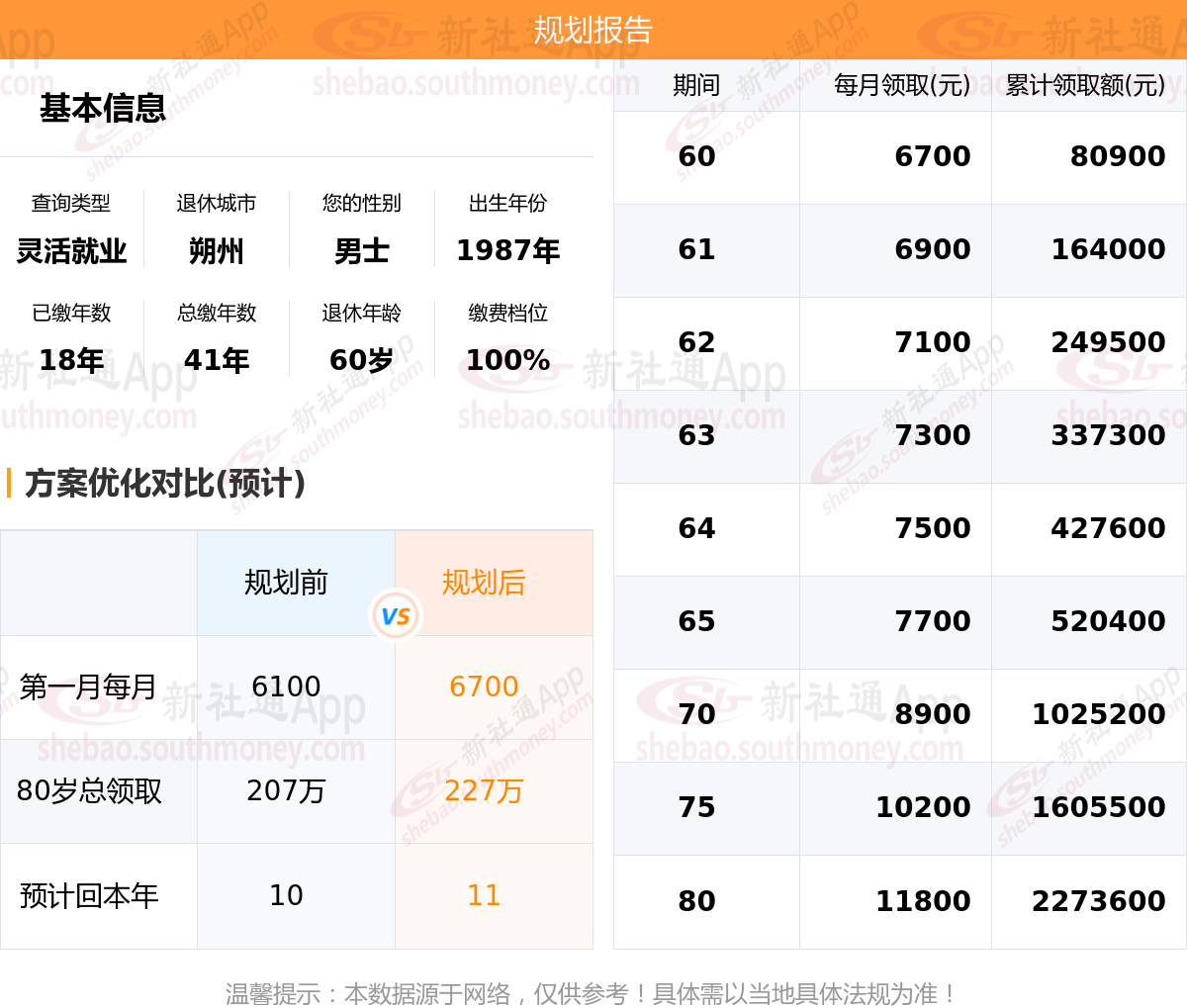Click monthly amount 8900

tap(933, 714)
